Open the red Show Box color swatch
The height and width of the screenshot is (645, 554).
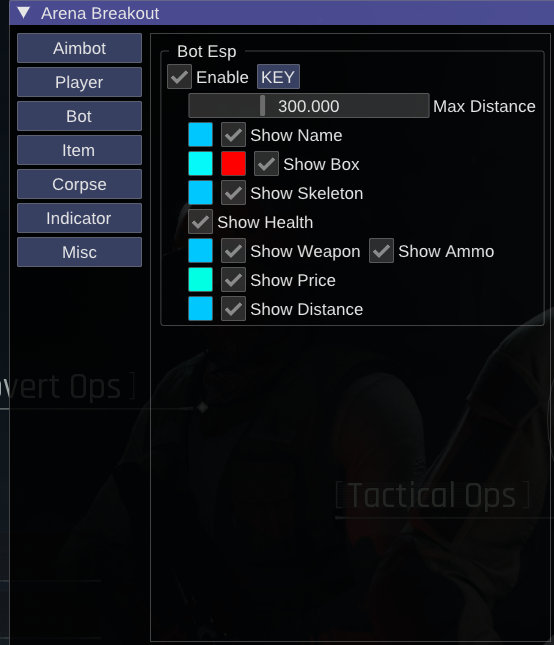[233, 164]
